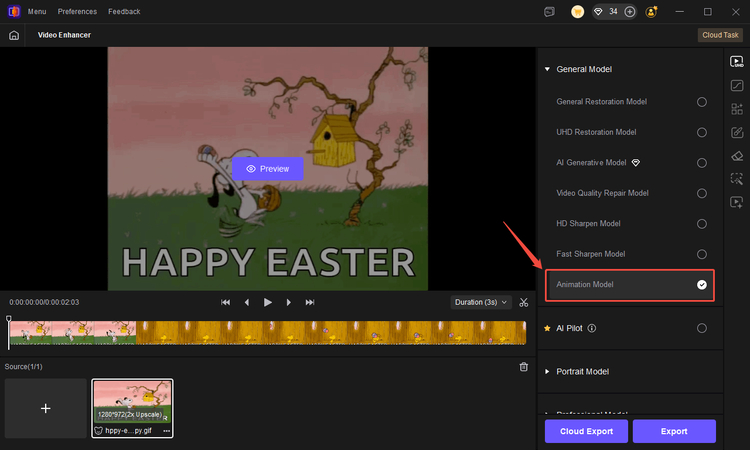Skip to the end of the video
Viewport: 750px width, 450px height.
click(310, 302)
